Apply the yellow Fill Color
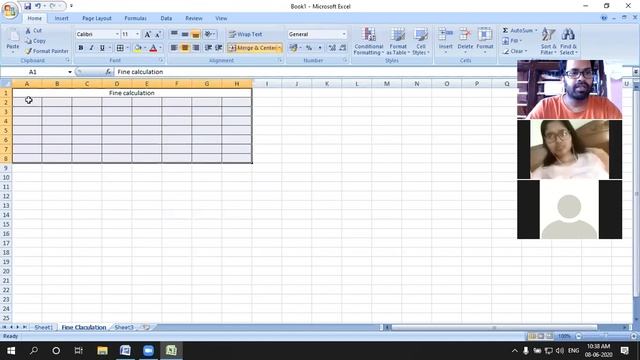This screenshot has width=640, height=360. click(138, 48)
